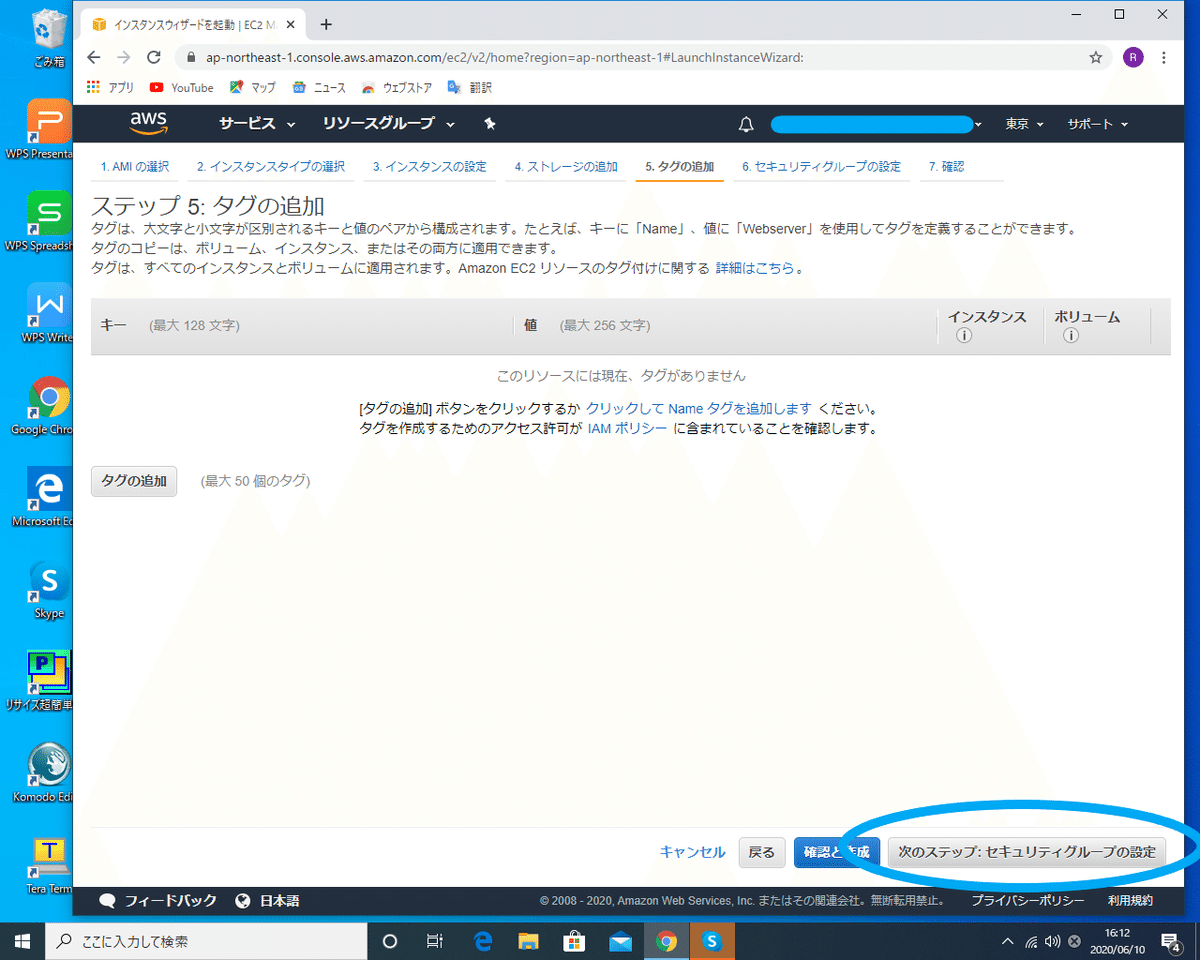Expand the サービス dropdown menu
This screenshot has height=960, width=1200.
click(257, 124)
